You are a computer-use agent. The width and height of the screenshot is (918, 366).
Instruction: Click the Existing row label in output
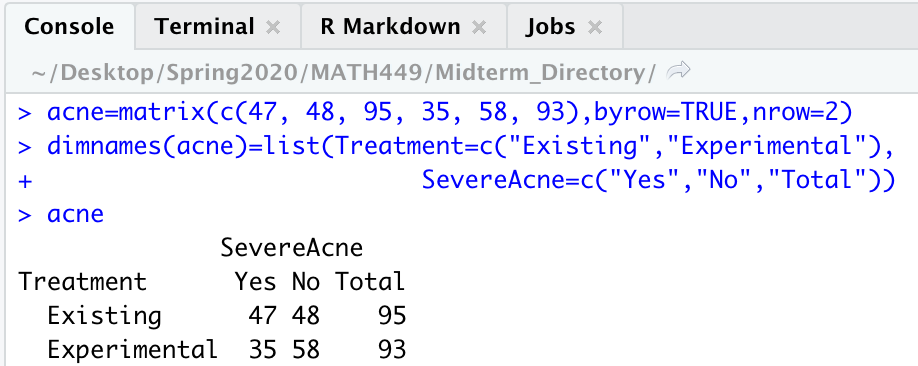click(104, 316)
